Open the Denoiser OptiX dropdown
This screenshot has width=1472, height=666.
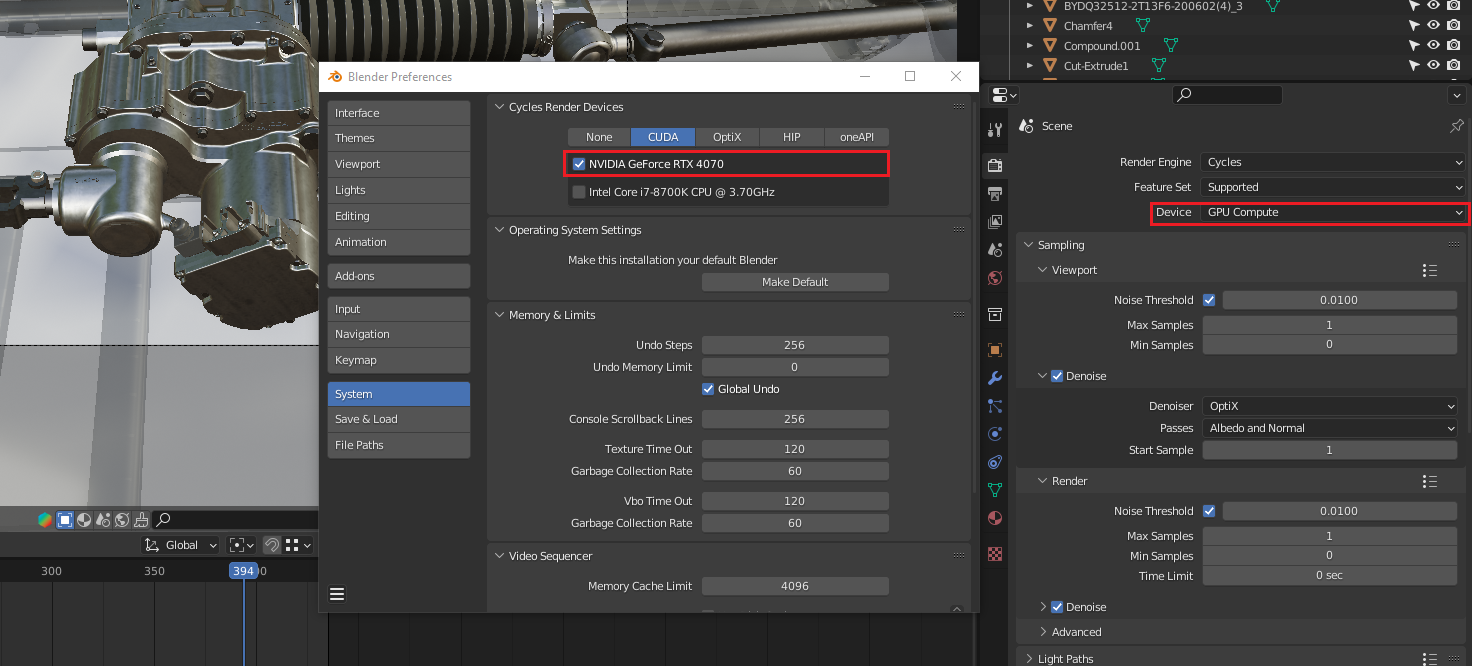[1329, 406]
